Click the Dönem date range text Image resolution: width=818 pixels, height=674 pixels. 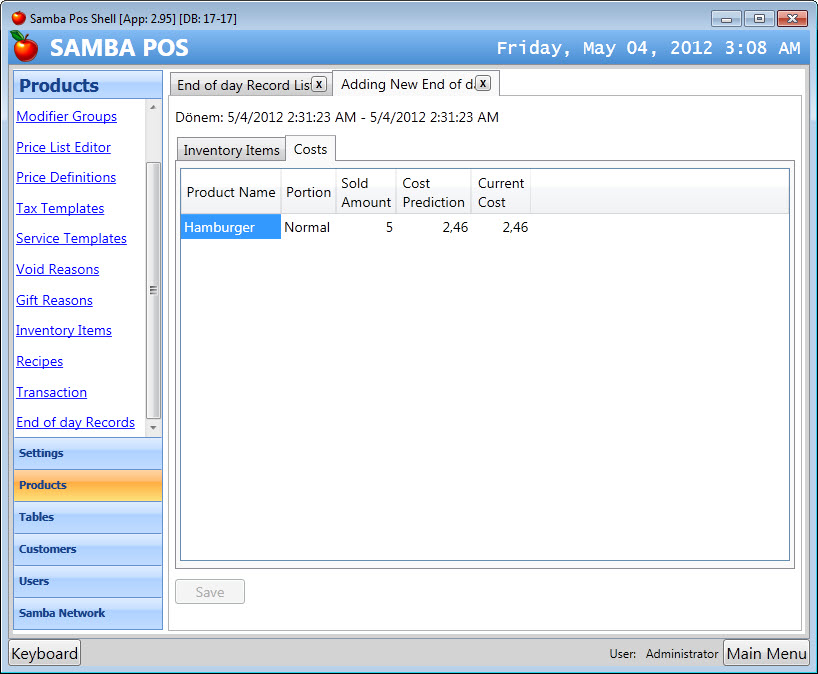337,117
